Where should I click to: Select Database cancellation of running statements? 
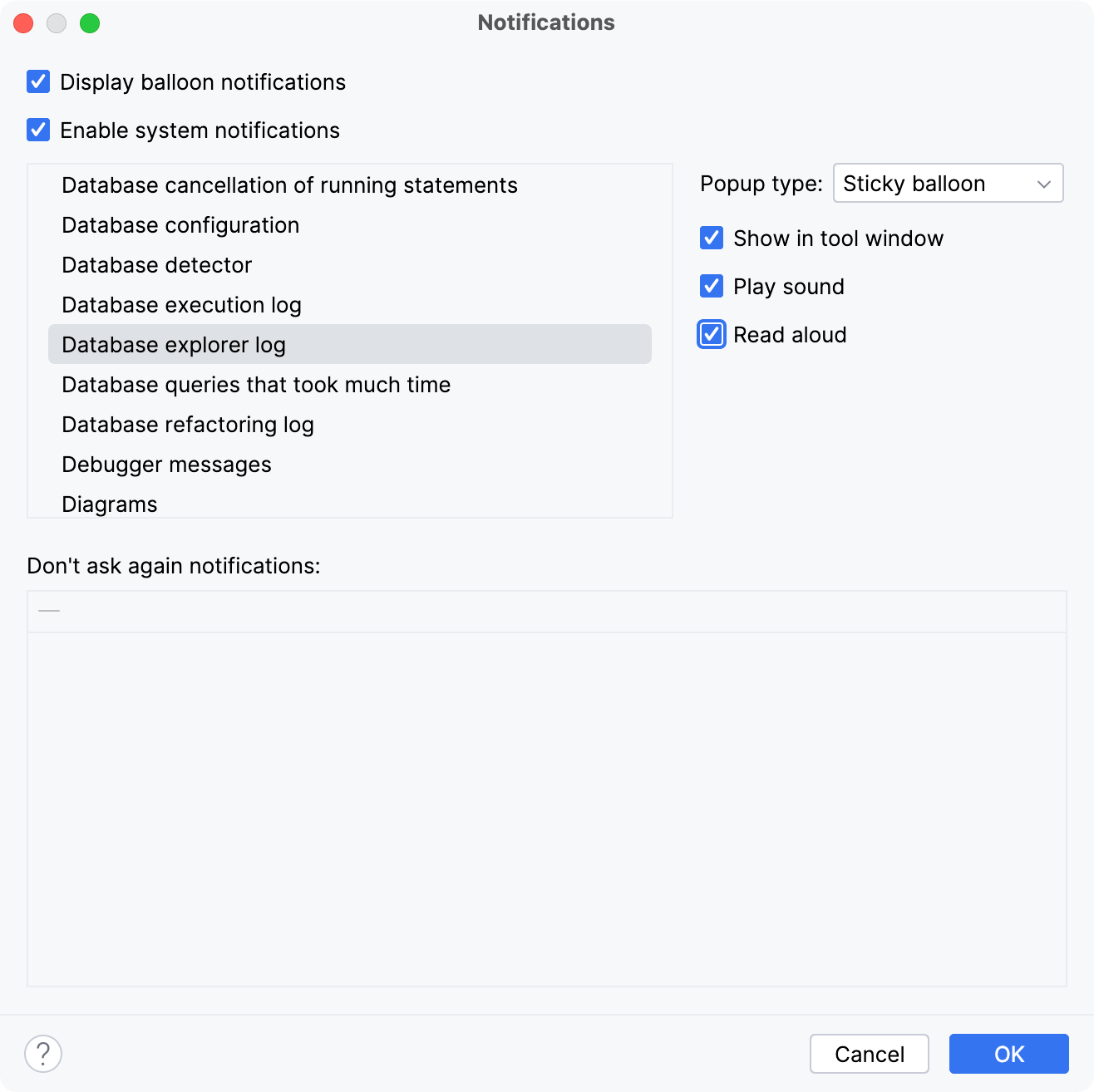289,185
